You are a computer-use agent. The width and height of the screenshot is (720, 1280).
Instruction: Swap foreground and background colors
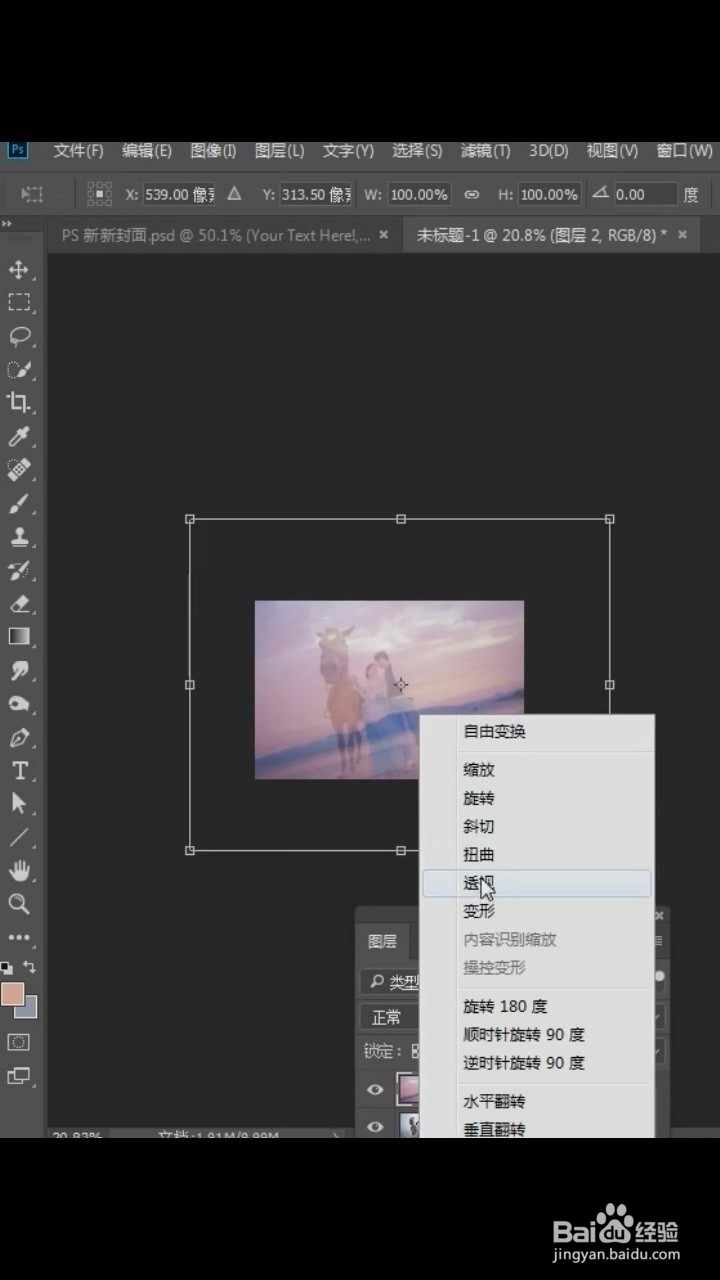coord(29,967)
